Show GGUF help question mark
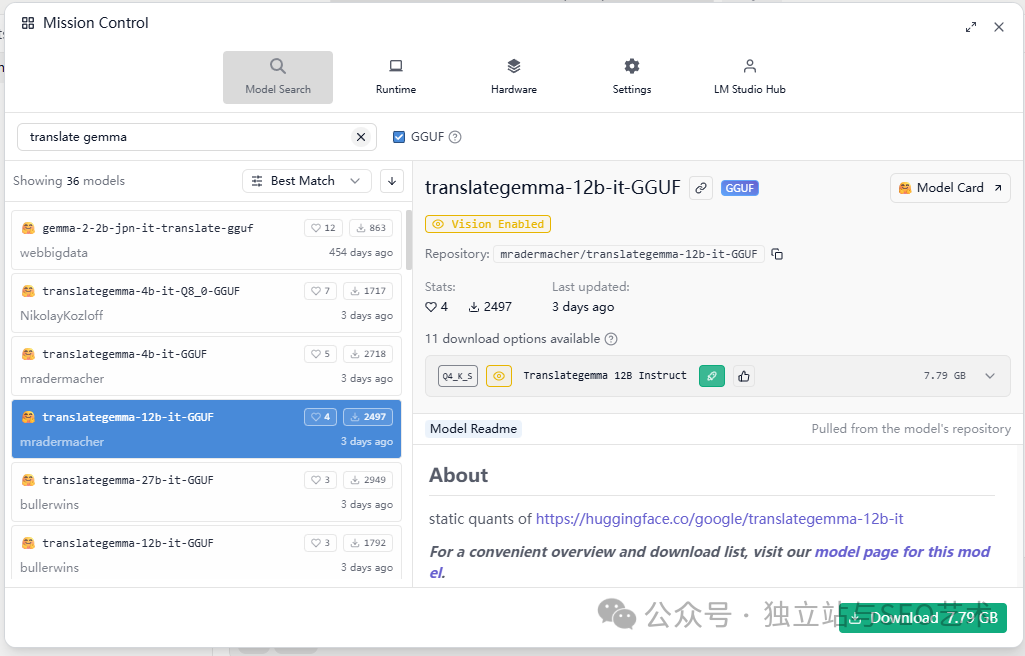 [x=455, y=137]
